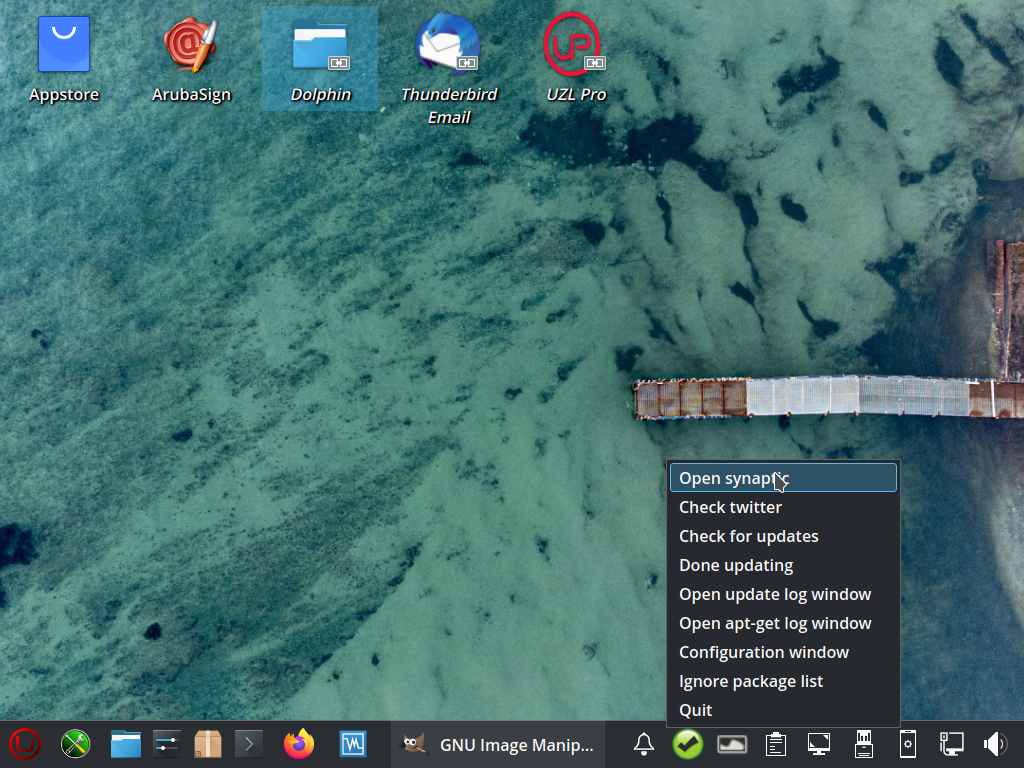Click the green checkmark update tray icon
The height and width of the screenshot is (768, 1024).
[687, 744]
